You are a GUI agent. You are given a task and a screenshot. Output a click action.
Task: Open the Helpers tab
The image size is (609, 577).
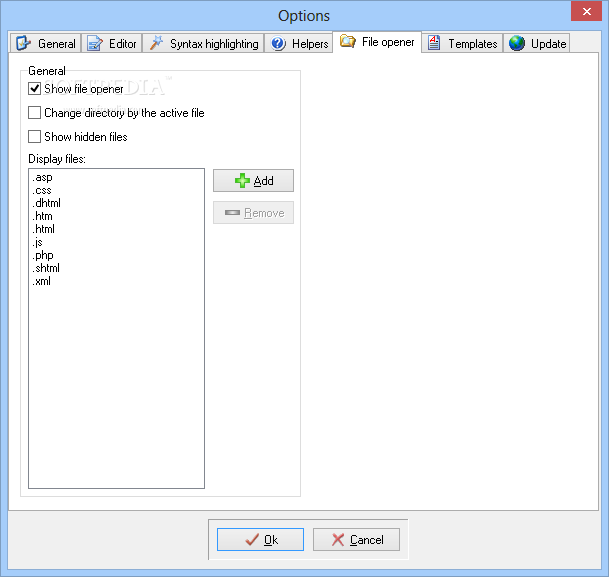pyautogui.click(x=299, y=43)
